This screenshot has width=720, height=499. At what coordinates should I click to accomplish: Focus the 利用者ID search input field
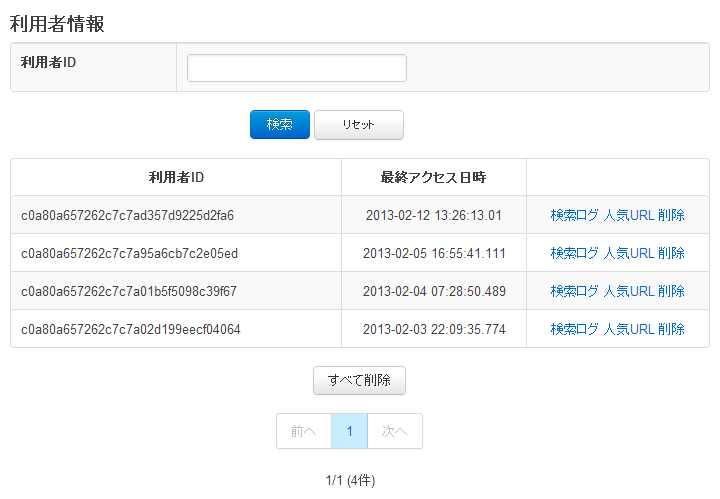click(x=297, y=68)
